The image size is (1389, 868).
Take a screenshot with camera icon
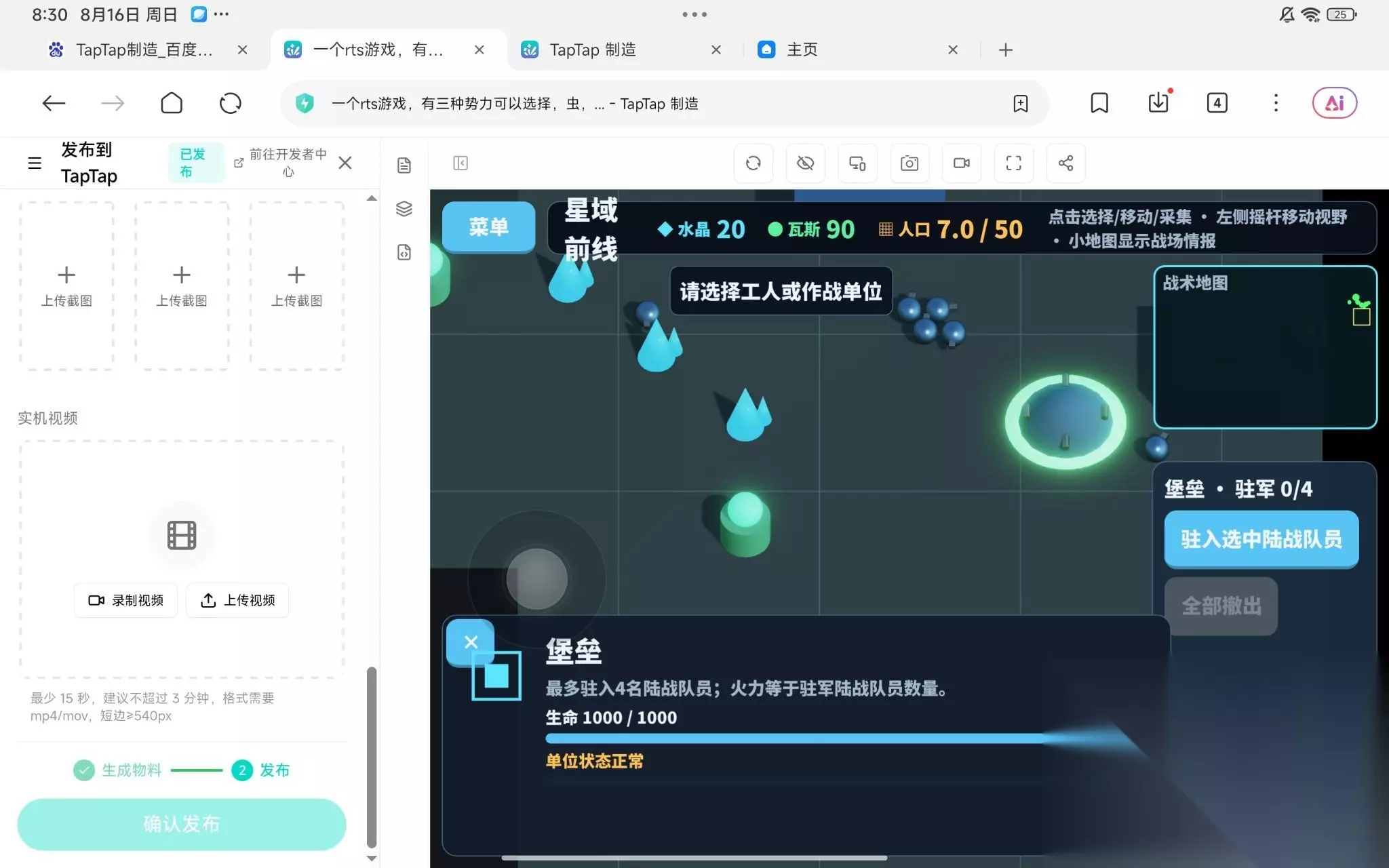tap(909, 163)
